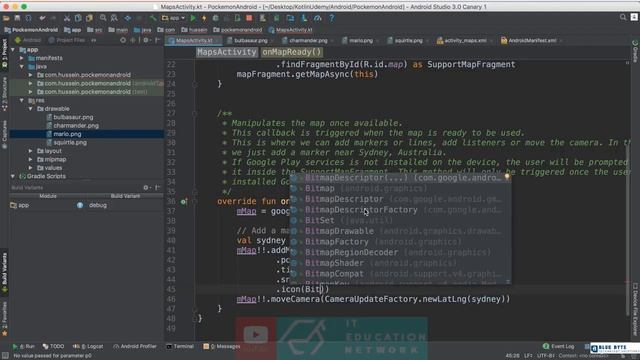The image size is (640, 360).
Task: Expand the values folder
Action: pyautogui.click(x=30, y=168)
